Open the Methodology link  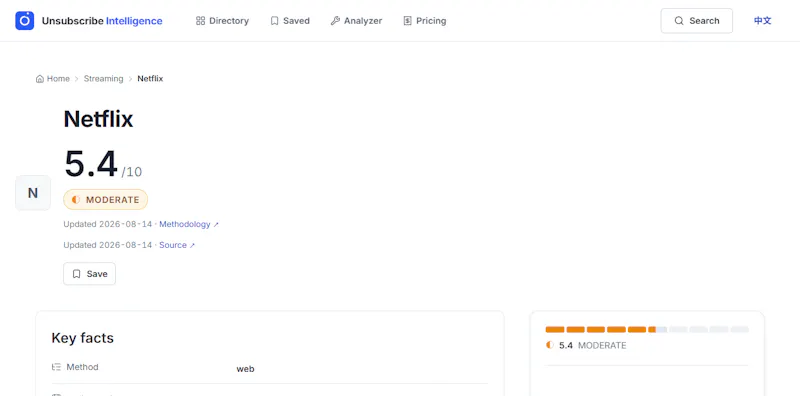[x=189, y=224]
